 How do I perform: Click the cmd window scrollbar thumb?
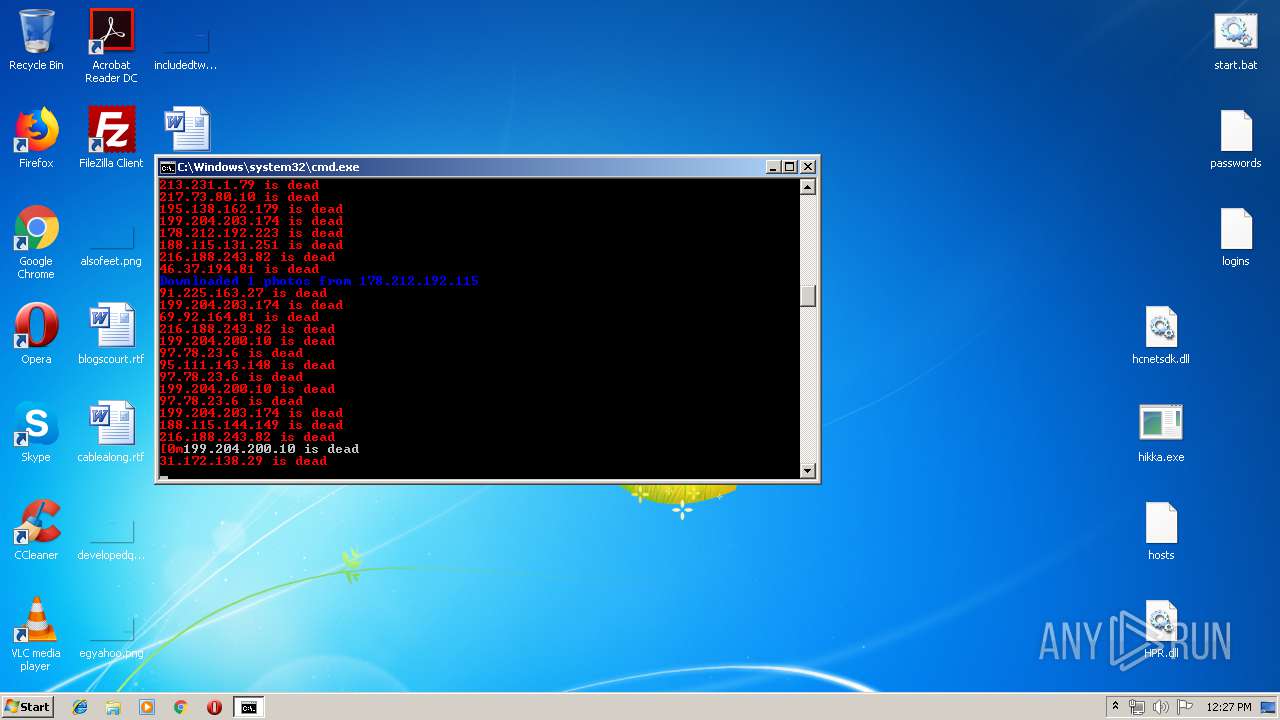(x=808, y=296)
